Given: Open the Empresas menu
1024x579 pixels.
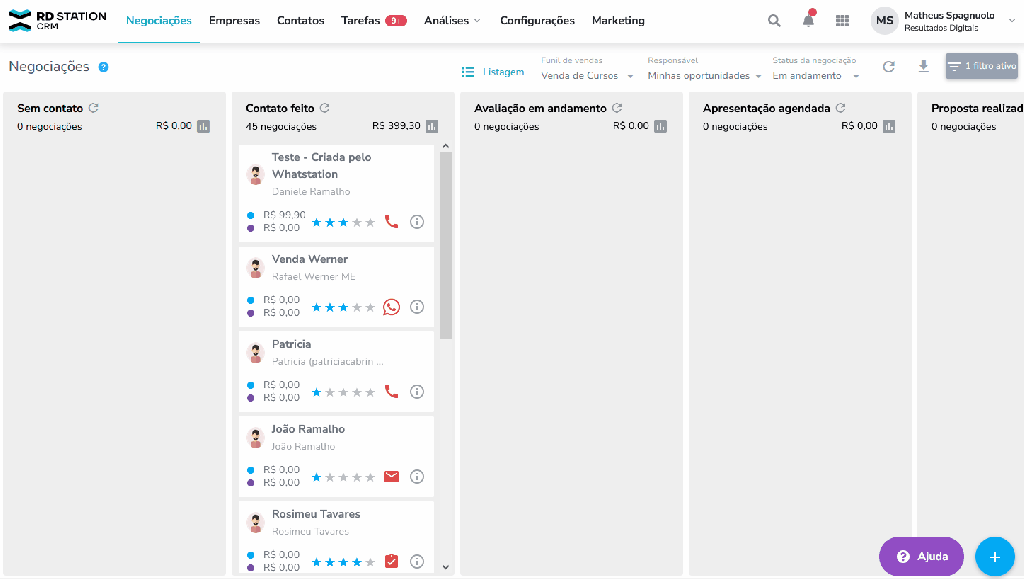Looking at the screenshot, I should (x=234, y=21).
